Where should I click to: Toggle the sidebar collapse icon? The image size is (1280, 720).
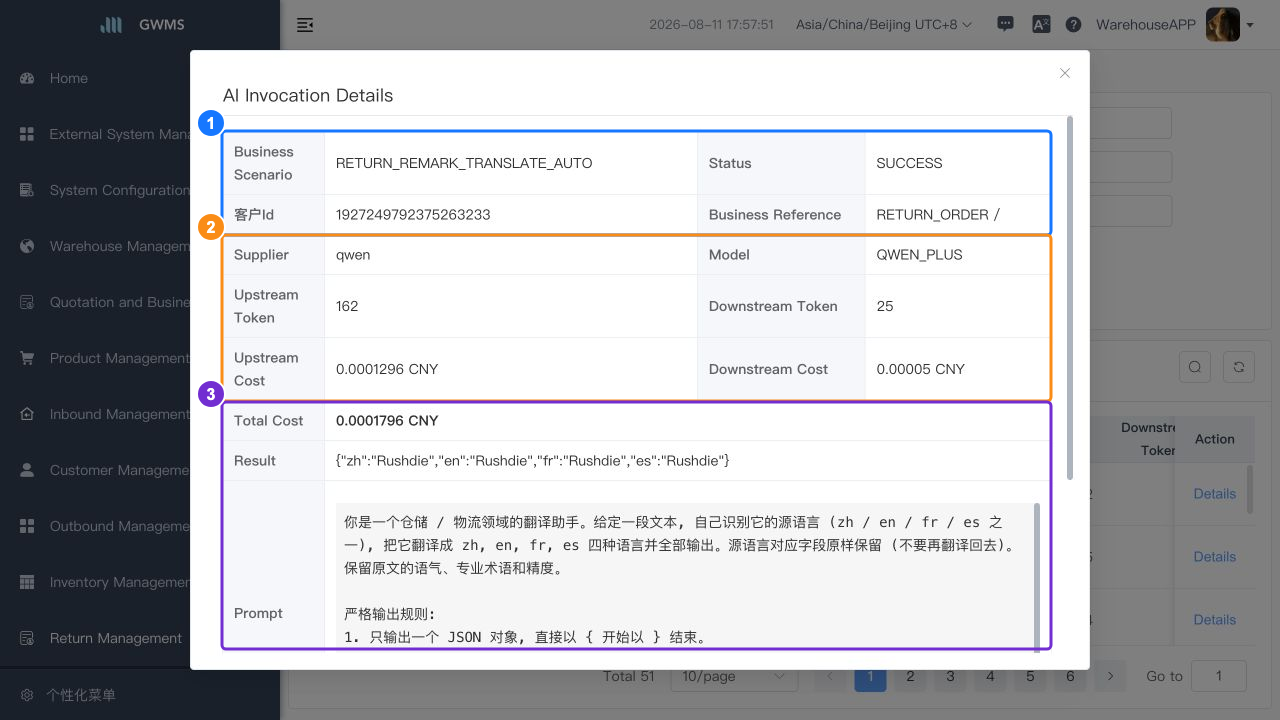tap(305, 25)
